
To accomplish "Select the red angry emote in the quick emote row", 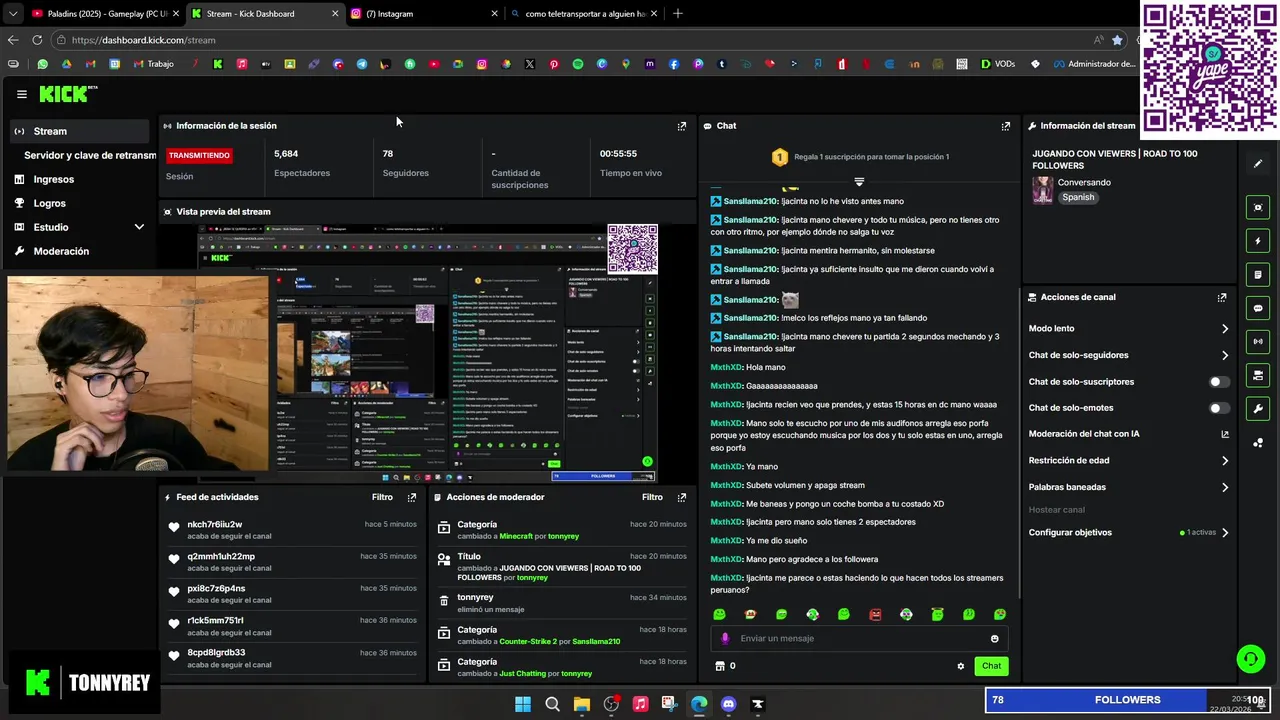I will (x=875, y=614).
